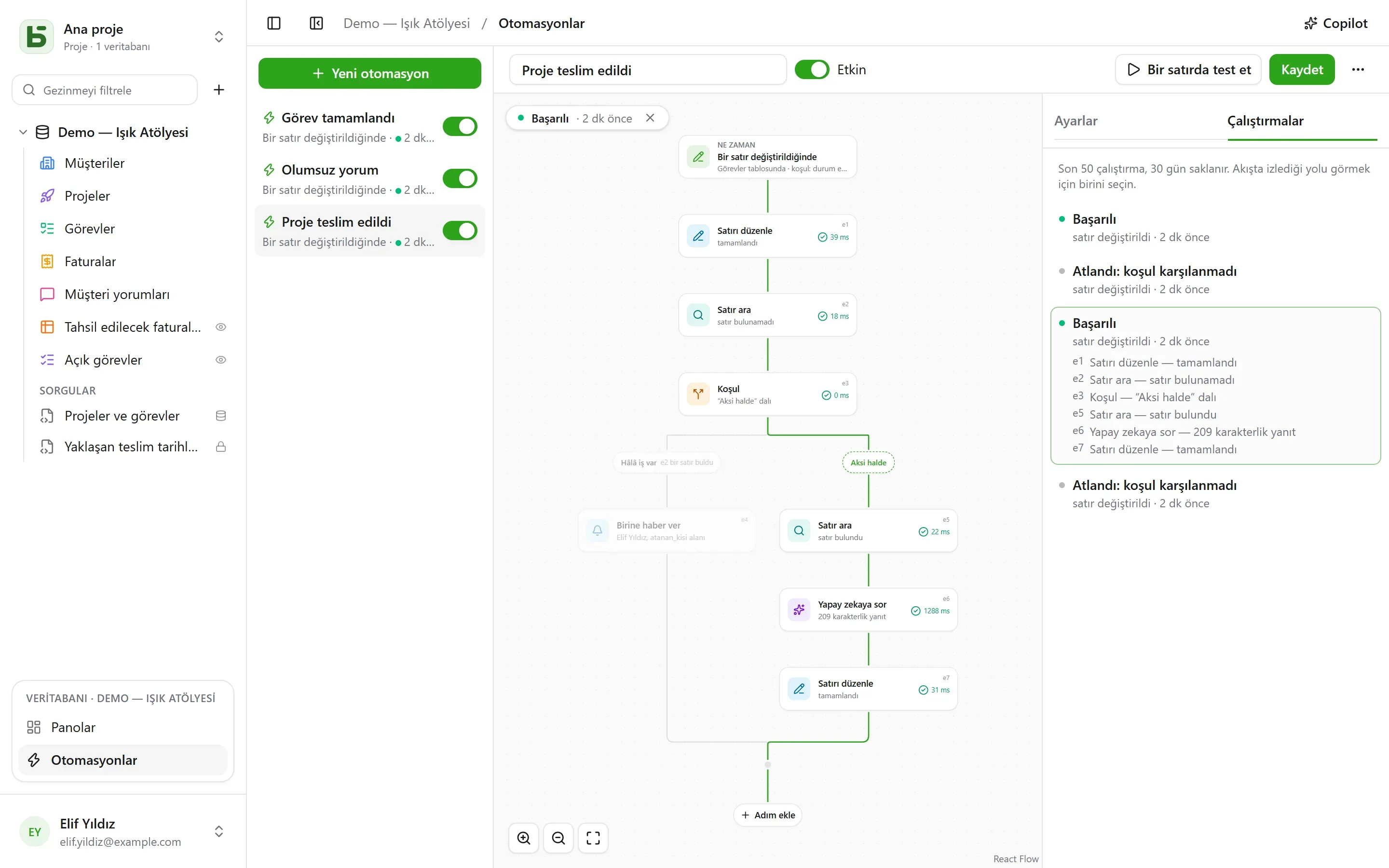
Task: Open Panolar dashboards
Action: pos(123,727)
